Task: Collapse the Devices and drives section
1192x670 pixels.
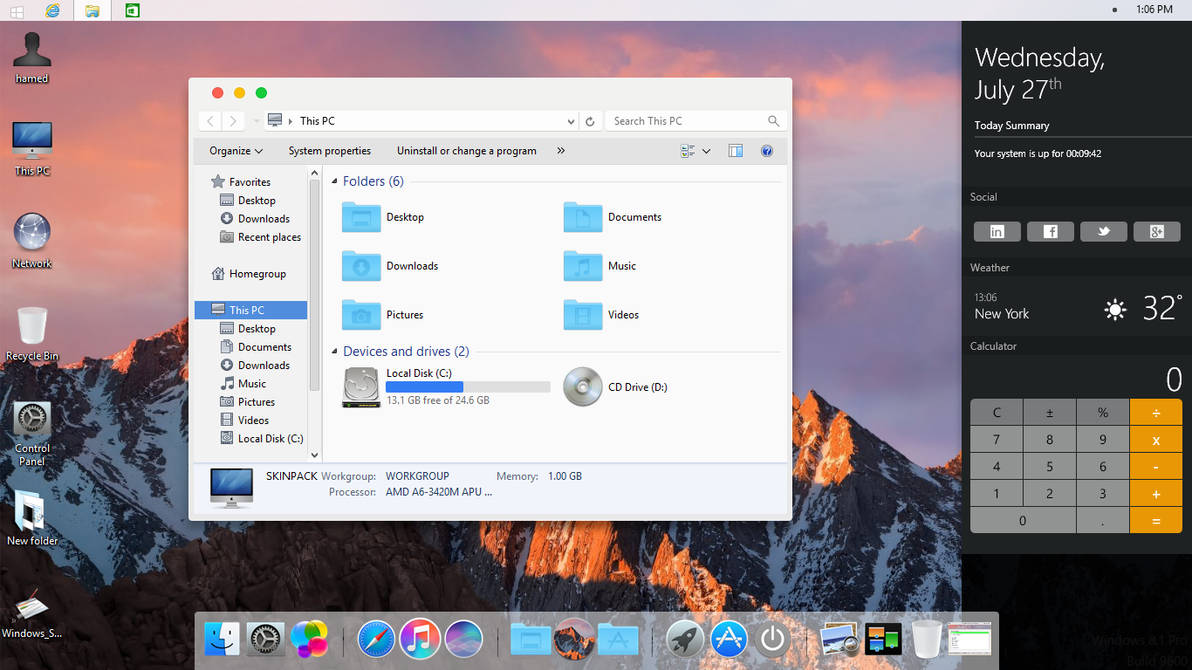Action: coord(335,351)
